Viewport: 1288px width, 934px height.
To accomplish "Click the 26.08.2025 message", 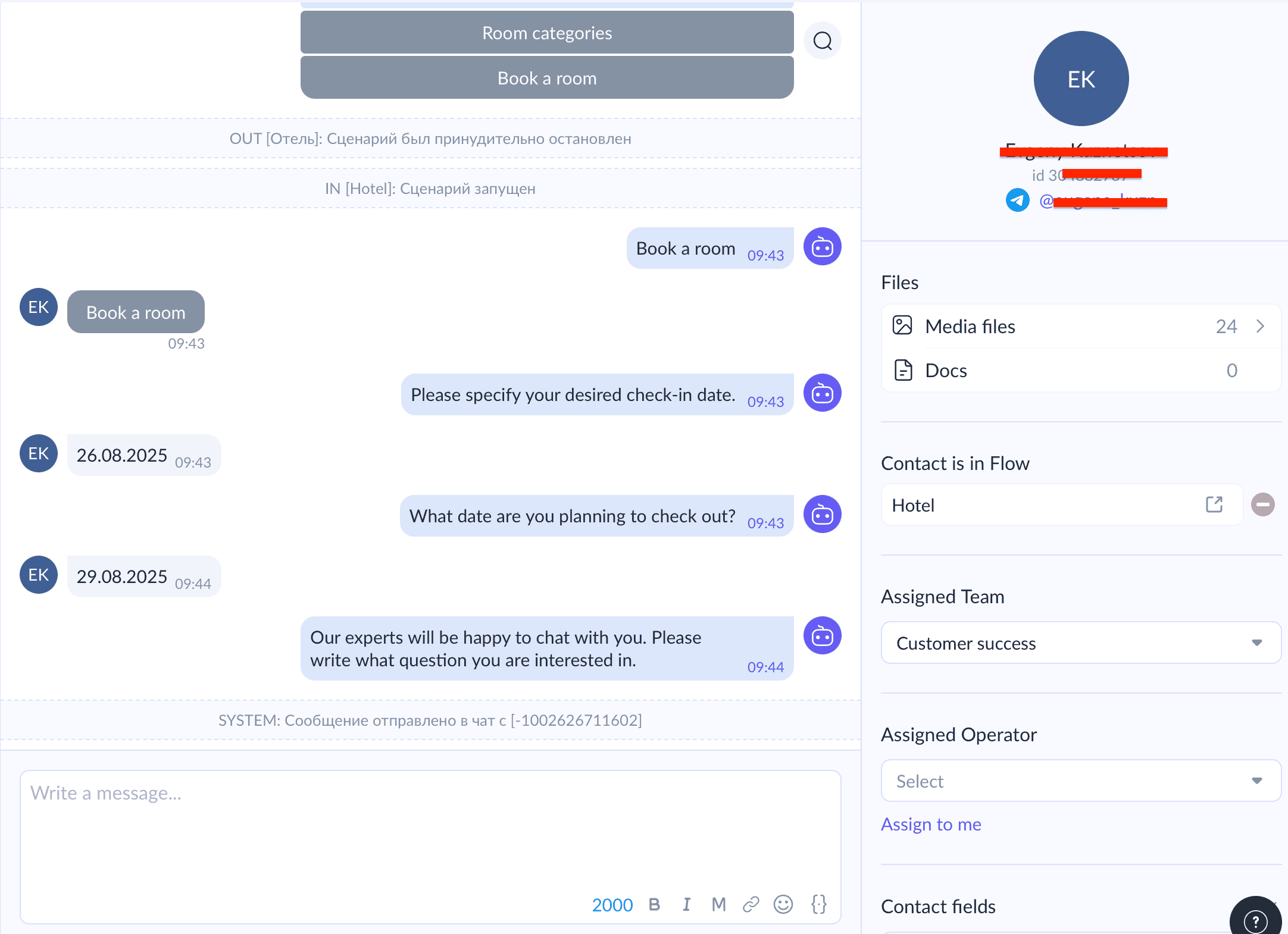I will (x=144, y=455).
